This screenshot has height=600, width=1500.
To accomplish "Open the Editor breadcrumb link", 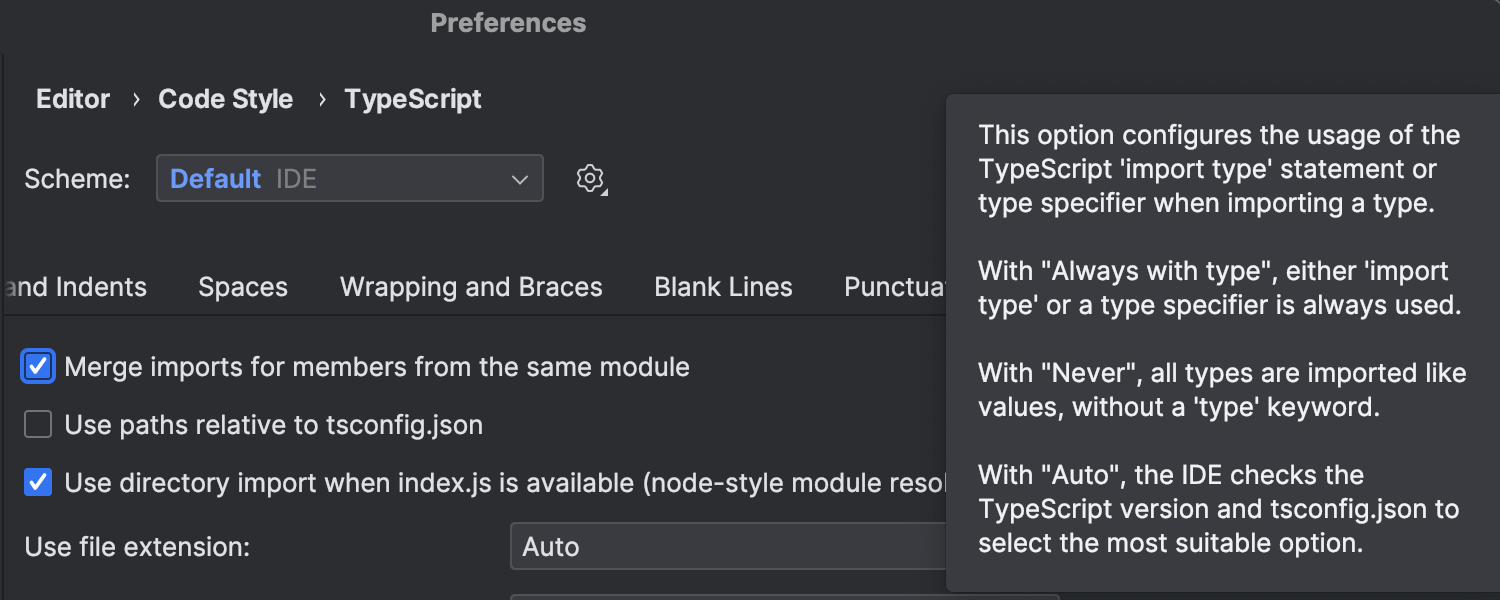I will (72, 98).
